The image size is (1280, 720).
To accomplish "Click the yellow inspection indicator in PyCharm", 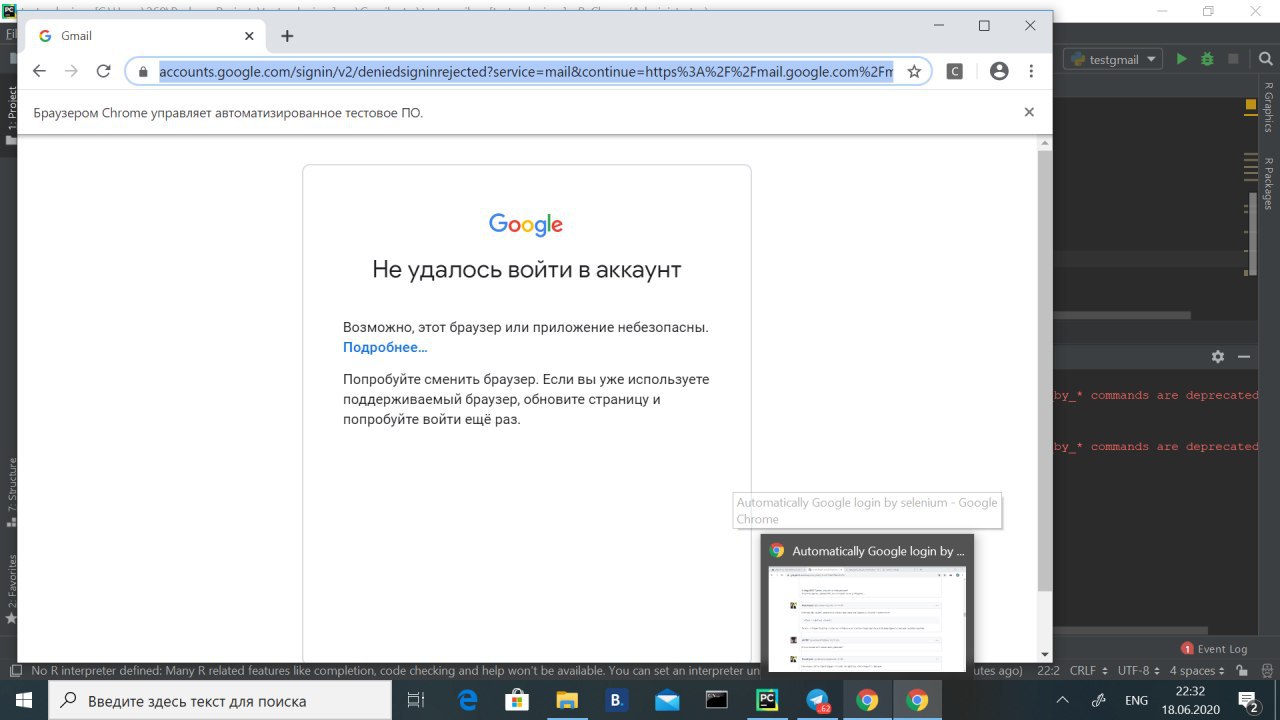I will pyautogui.click(x=1250, y=104).
